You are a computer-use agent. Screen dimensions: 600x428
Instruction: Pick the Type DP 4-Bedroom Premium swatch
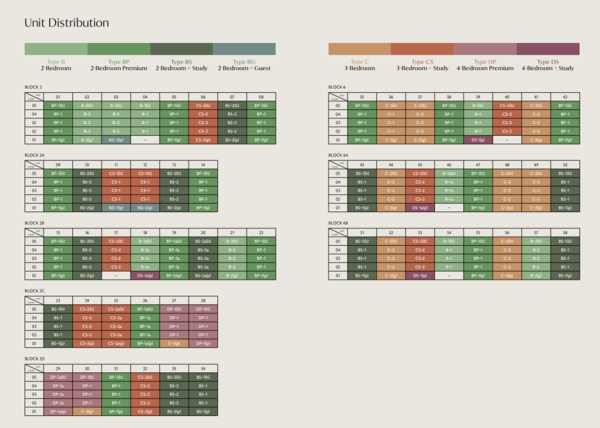point(485,48)
